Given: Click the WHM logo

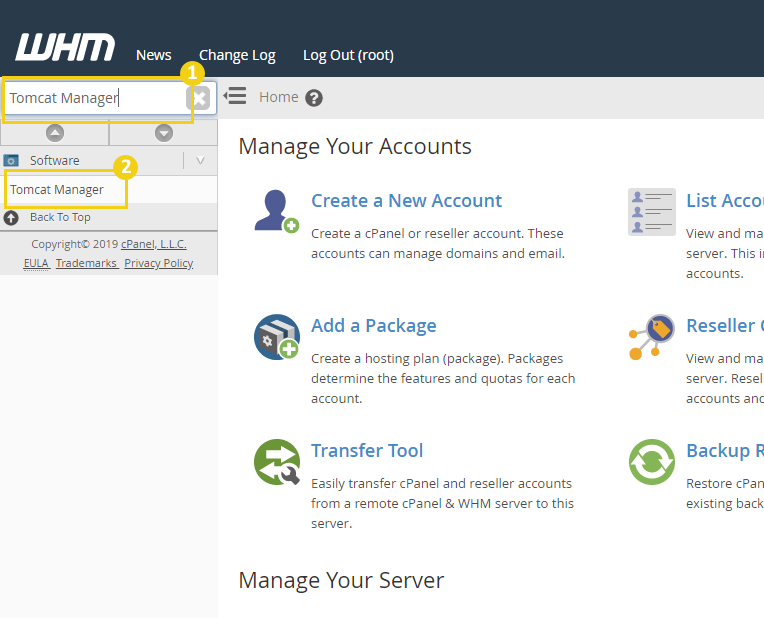Looking at the screenshot, I should [65, 47].
